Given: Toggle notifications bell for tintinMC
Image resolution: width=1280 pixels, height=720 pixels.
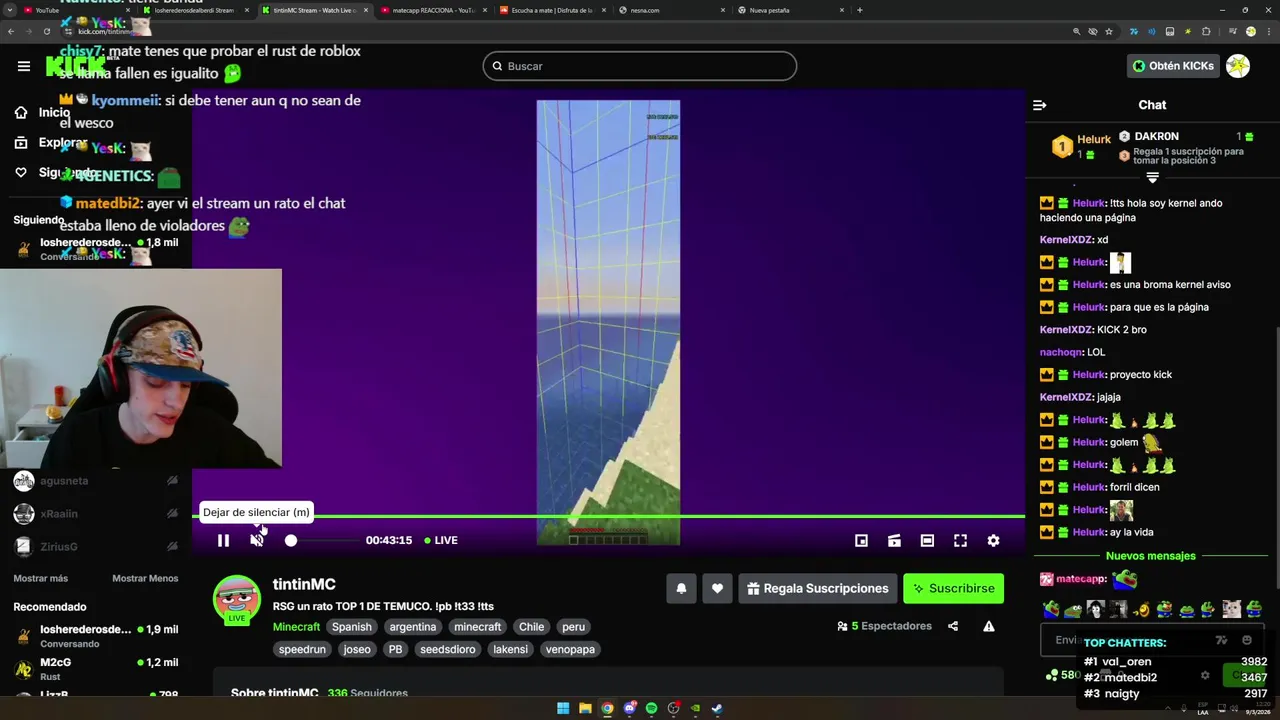Looking at the screenshot, I should tap(681, 588).
